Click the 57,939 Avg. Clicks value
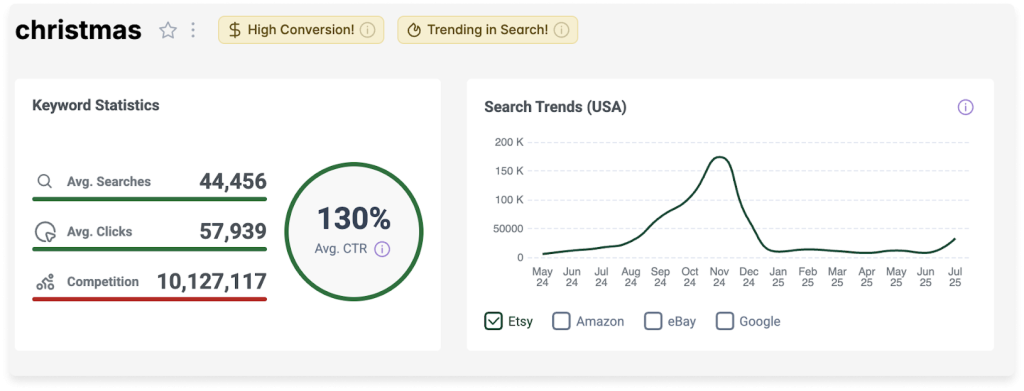Screen dimensions: 1024x391 (233, 232)
